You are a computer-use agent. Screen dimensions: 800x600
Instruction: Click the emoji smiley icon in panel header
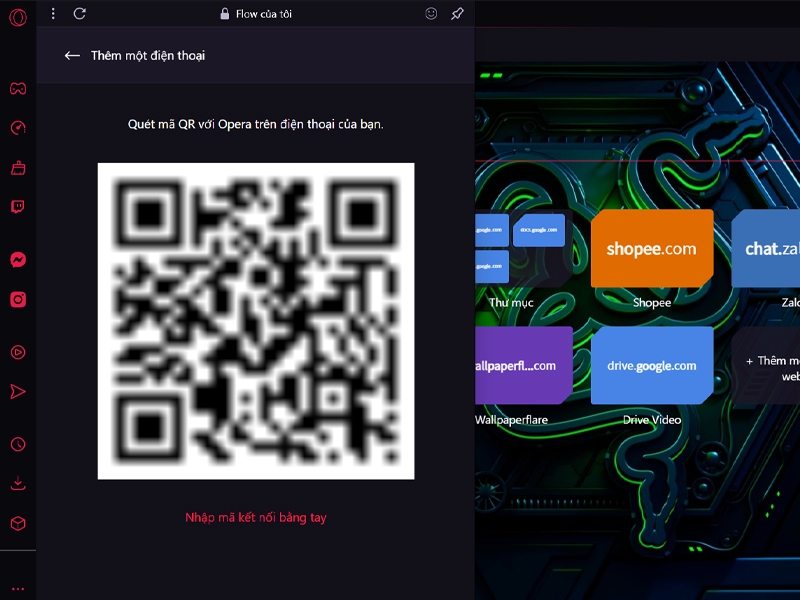[x=431, y=14]
